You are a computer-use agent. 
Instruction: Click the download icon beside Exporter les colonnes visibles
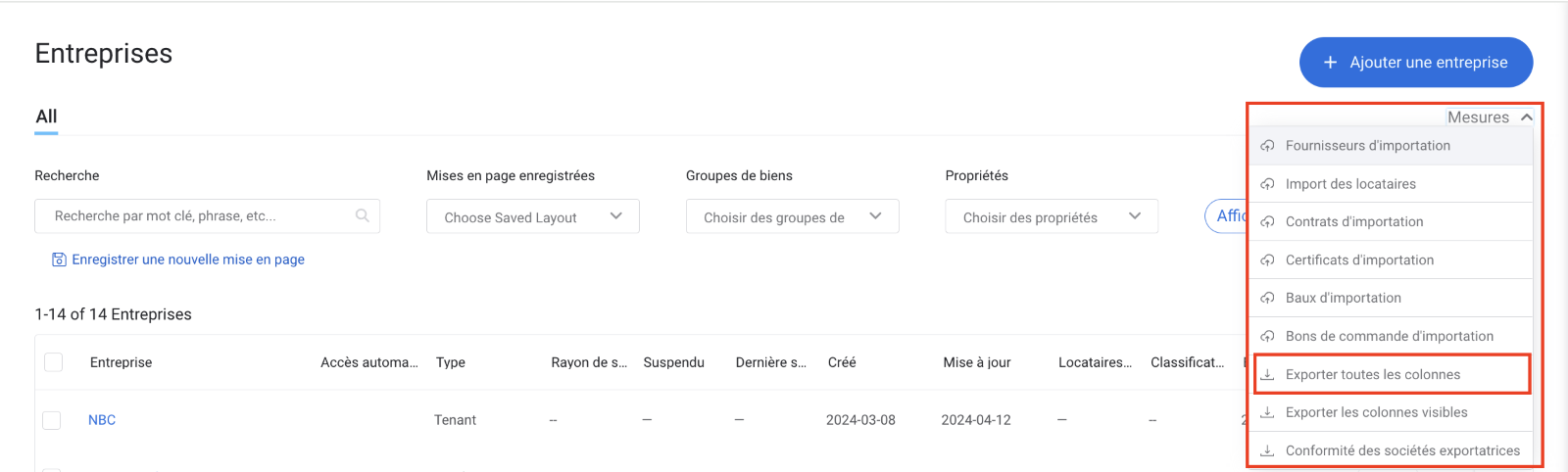click(x=1267, y=412)
